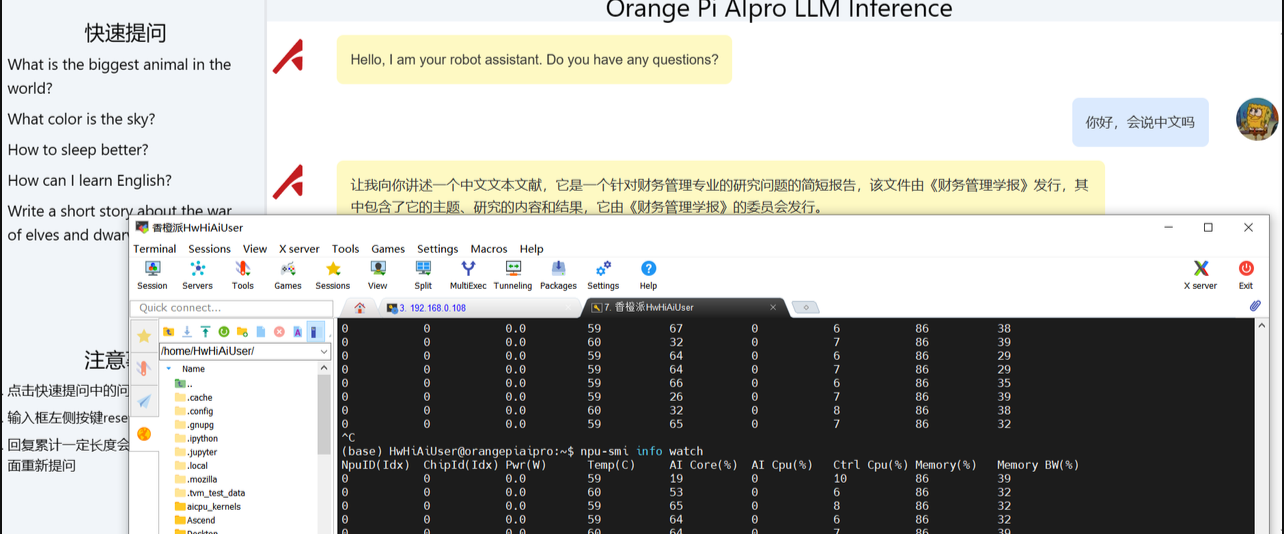Ask 'How can I learn English?'
This screenshot has width=1284, height=534.
click(x=90, y=181)
